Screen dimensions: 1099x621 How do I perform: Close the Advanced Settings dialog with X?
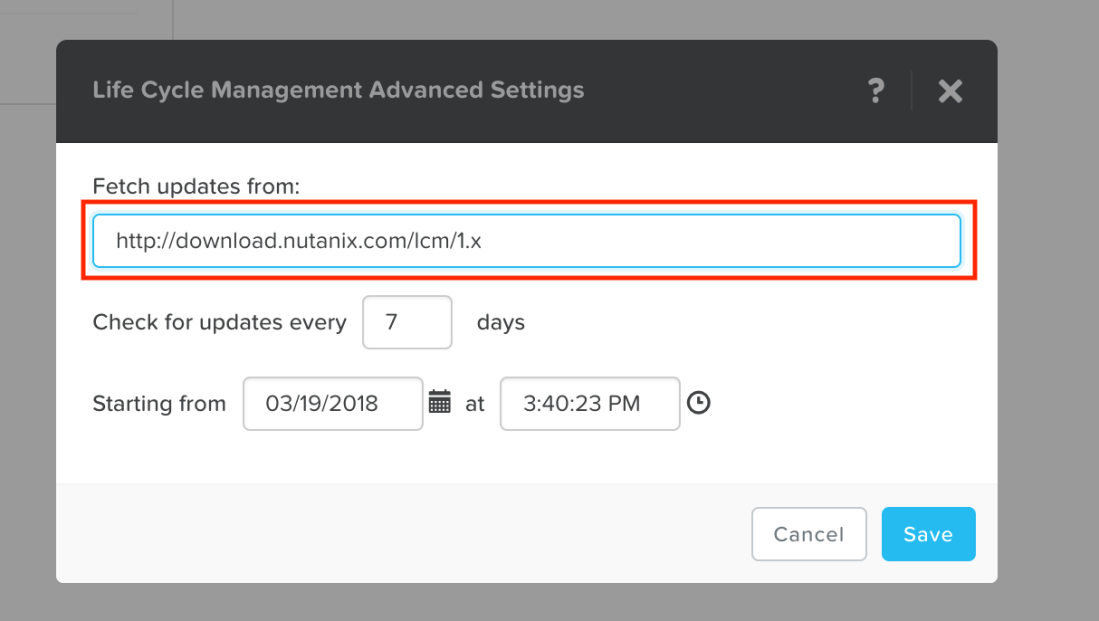950,91
